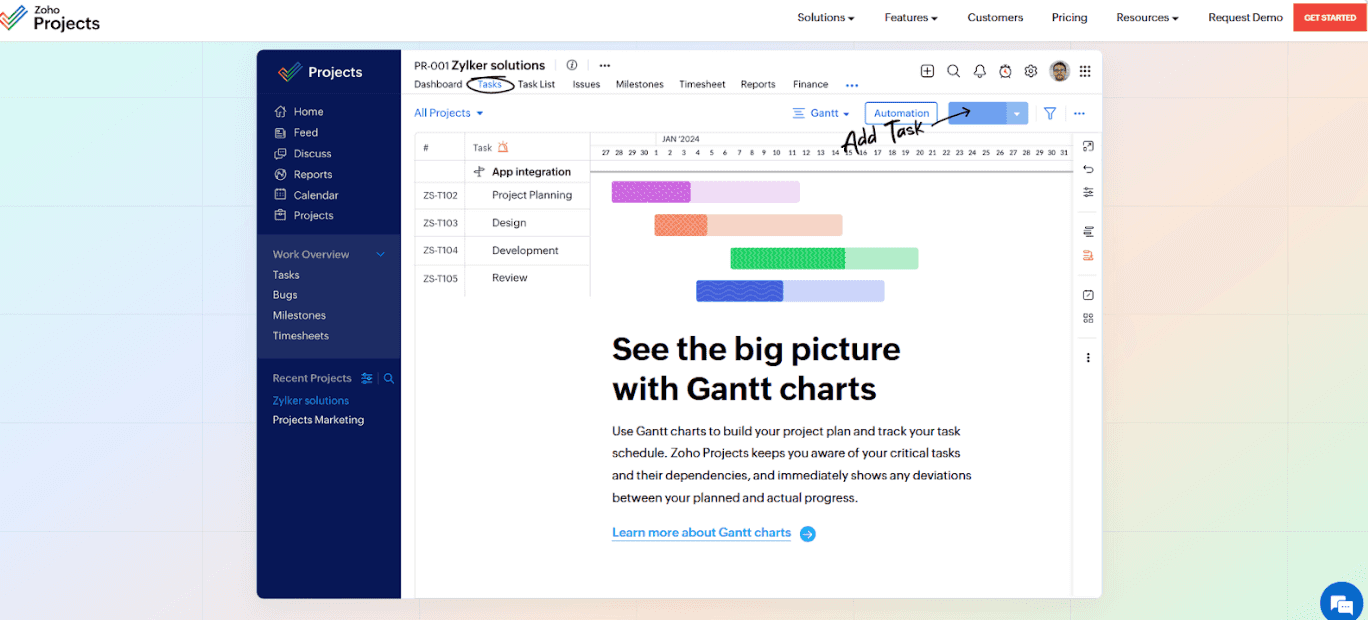This screenshot has width=1368, height=620.
Task: Click the quick-add plus icon
Action: coord(927,71)
